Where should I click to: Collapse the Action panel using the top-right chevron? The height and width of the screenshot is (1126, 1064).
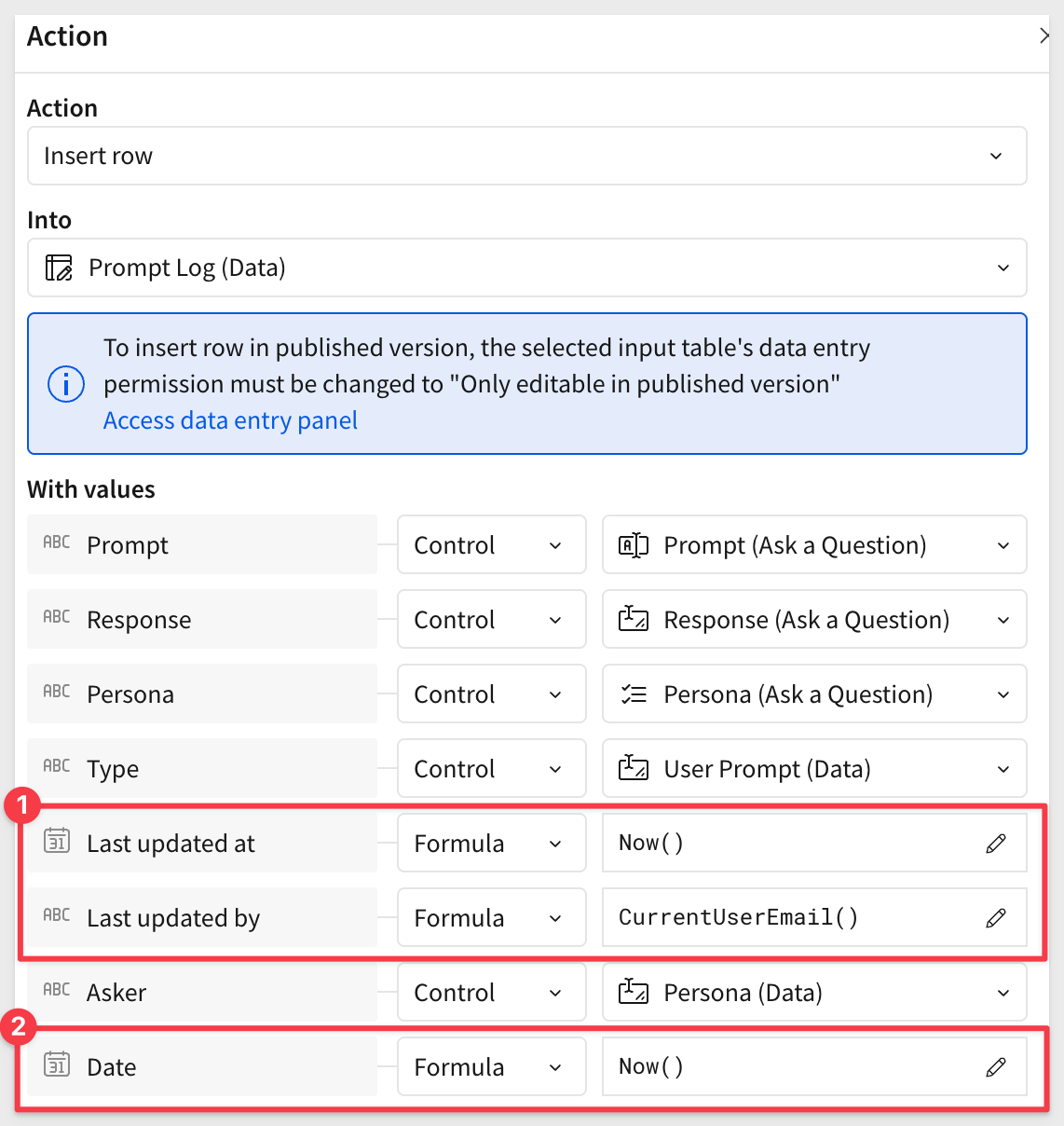click(x=1044, y=36)
